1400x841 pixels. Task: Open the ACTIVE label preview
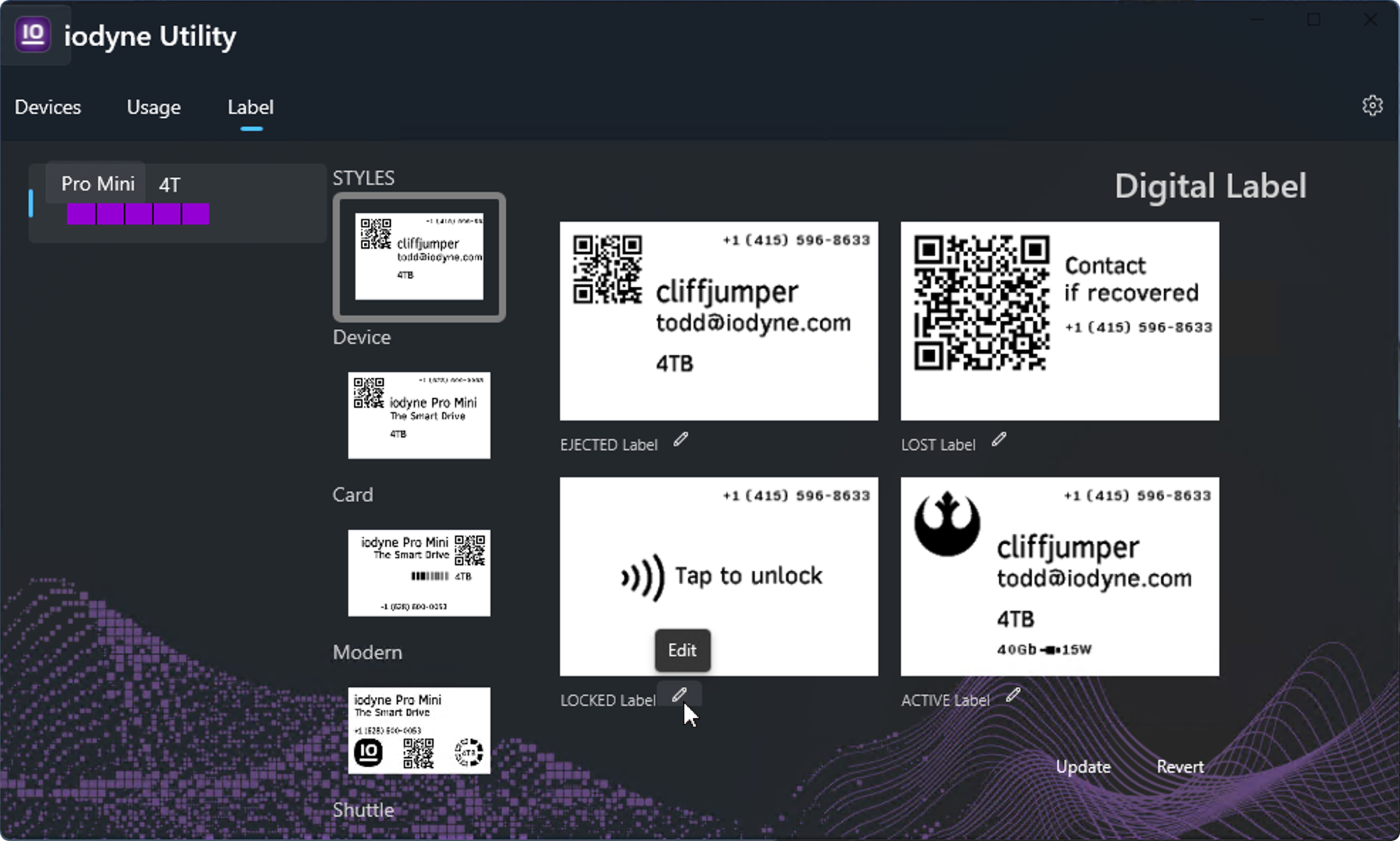[x=1060, y=577]
